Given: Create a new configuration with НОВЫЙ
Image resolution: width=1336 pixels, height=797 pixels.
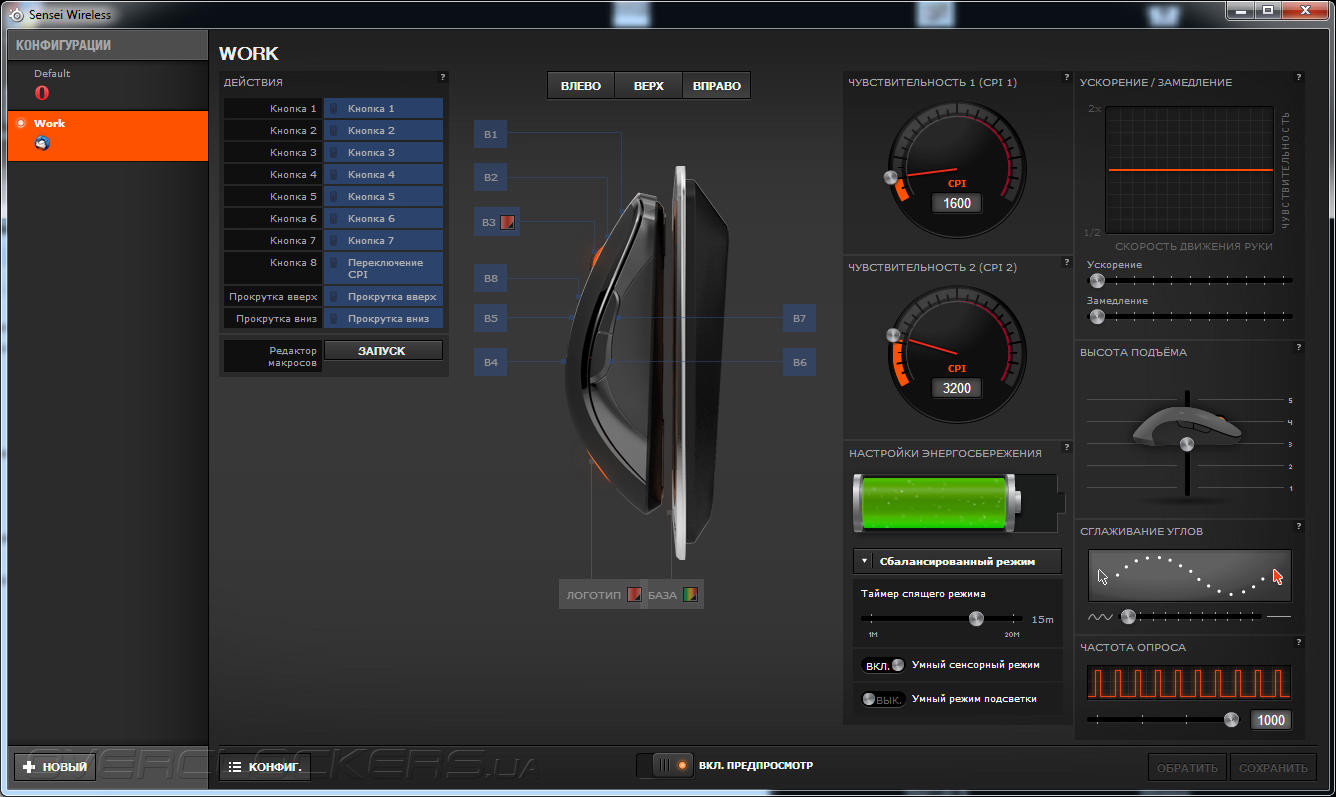Looking at the screenshot, I should [x=55, y=767].
